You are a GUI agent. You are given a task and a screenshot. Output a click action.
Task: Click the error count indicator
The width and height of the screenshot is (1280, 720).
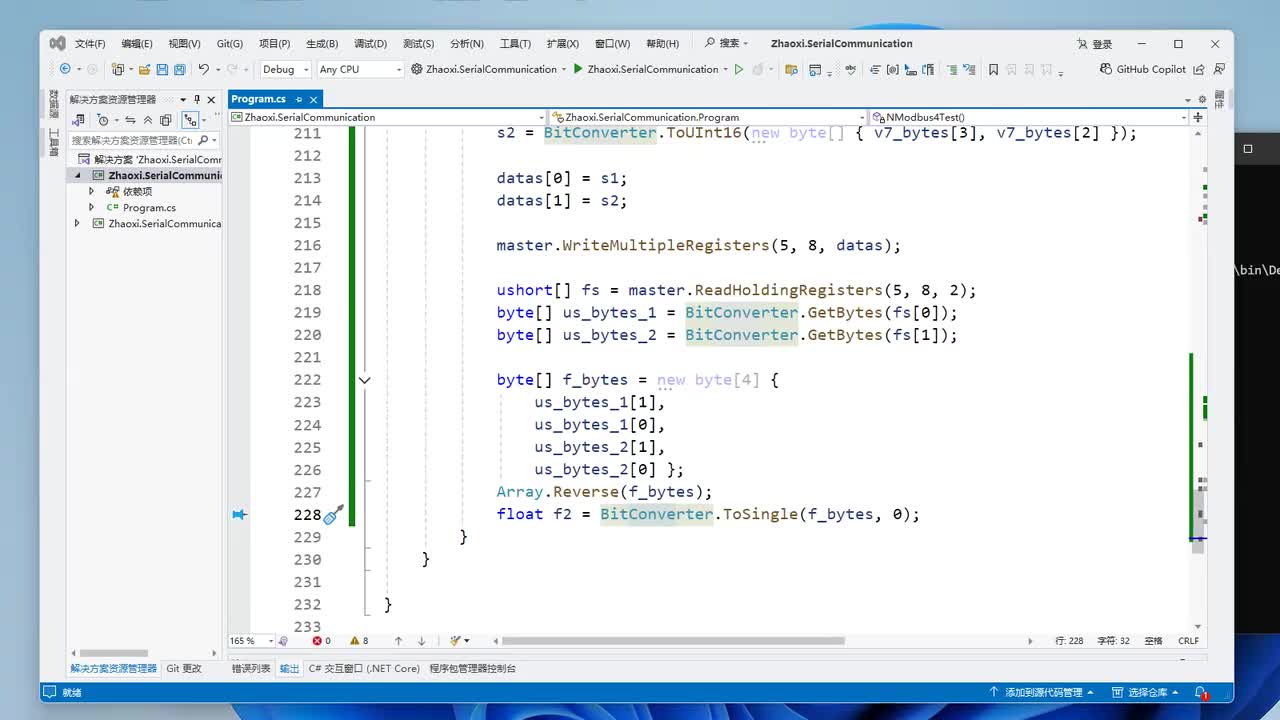click(x=321, y=641)
